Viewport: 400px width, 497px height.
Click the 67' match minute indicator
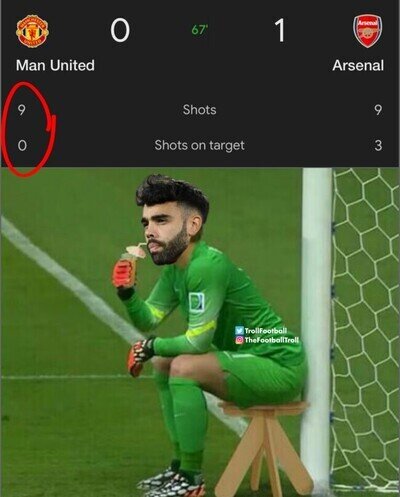tap(199, 30)
